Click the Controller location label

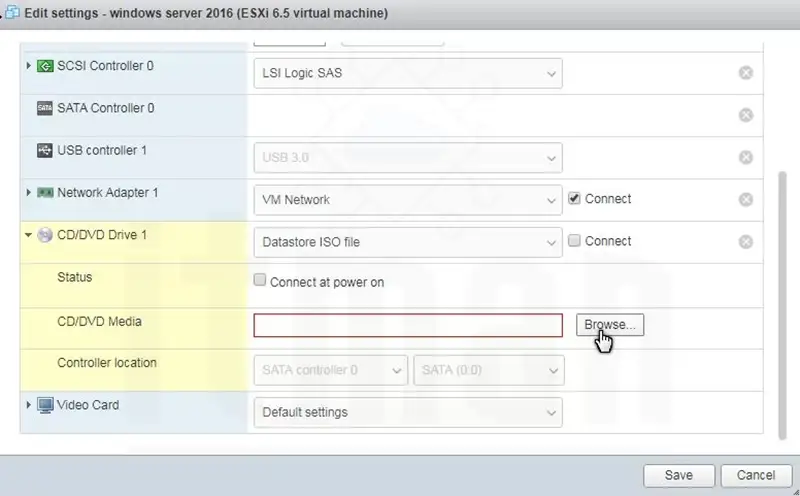[x=107, y=363]
